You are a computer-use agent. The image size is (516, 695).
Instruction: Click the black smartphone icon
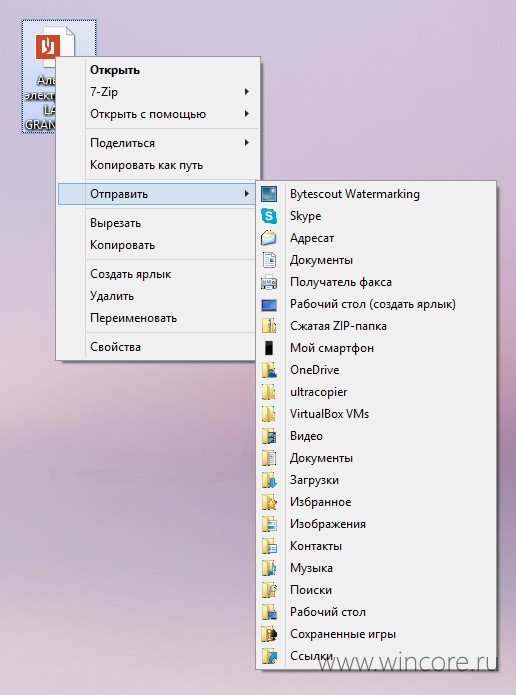(269, 348)
